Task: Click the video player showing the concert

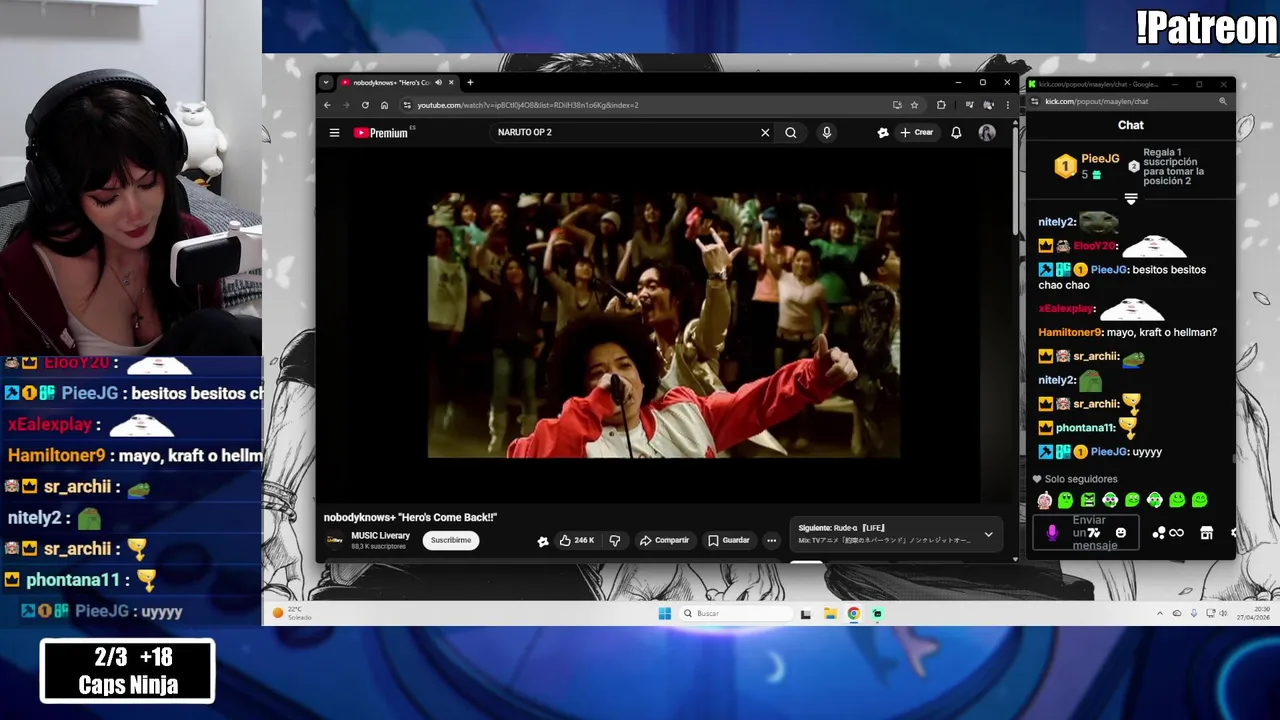Action: pos(664,325)
